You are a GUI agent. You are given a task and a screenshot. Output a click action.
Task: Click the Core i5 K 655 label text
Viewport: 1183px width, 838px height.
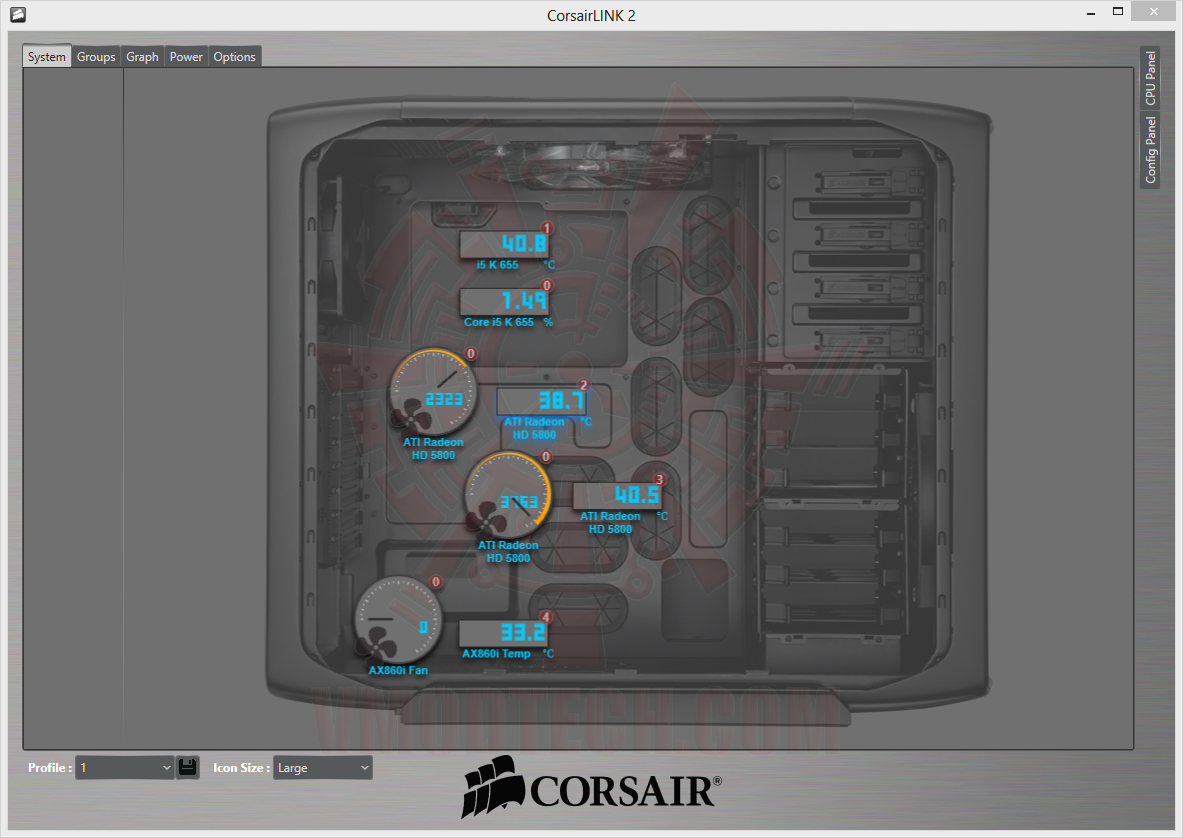coord(499,322)
